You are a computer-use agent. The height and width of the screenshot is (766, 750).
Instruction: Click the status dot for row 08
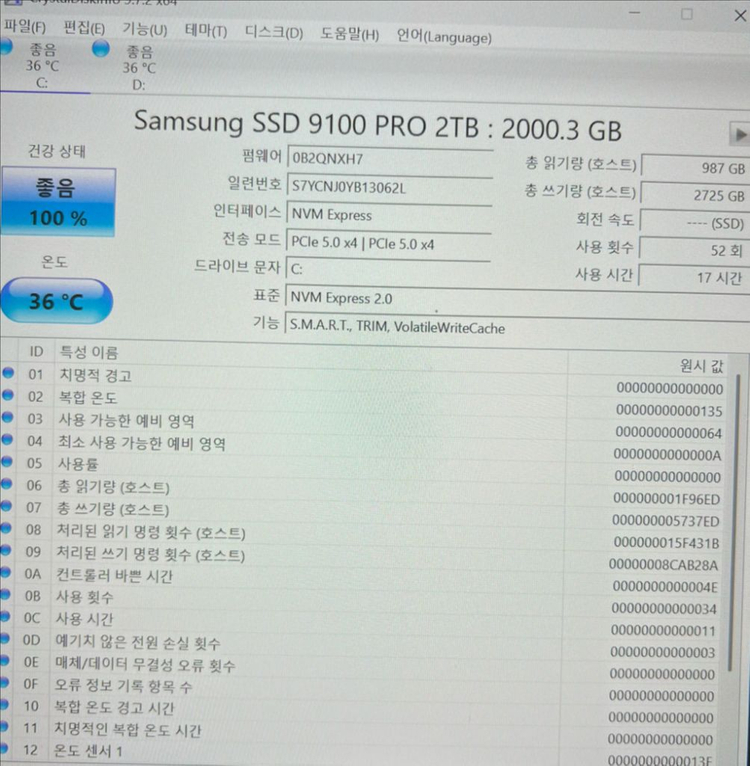click(5, 528)
